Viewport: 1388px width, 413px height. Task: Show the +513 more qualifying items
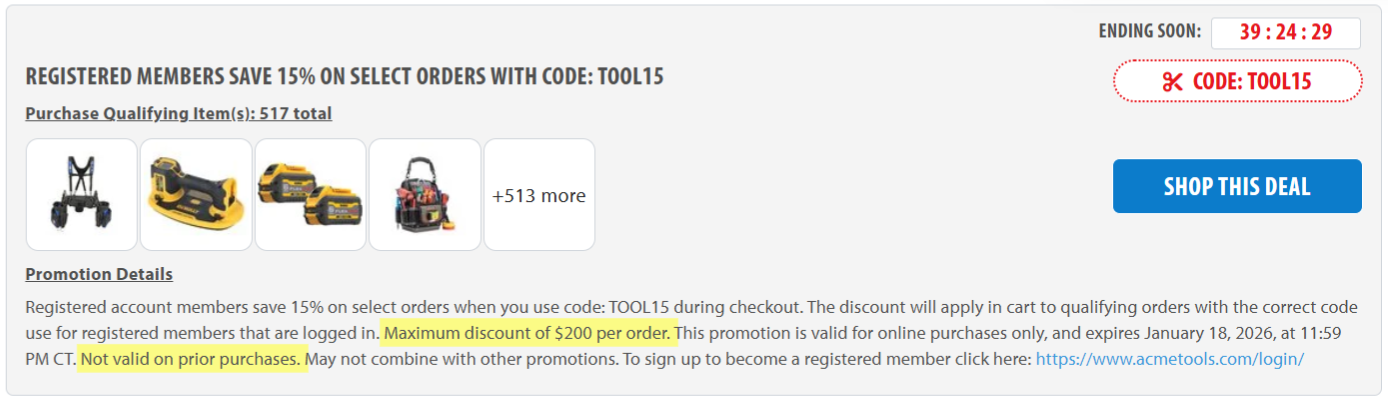(x=539, y=195)
